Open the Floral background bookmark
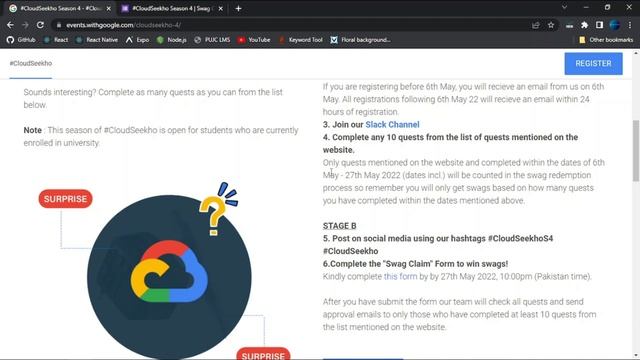Image resolution: width=640 pixels, height=360 pixels. pyautogui.click(x=360, y=40)
